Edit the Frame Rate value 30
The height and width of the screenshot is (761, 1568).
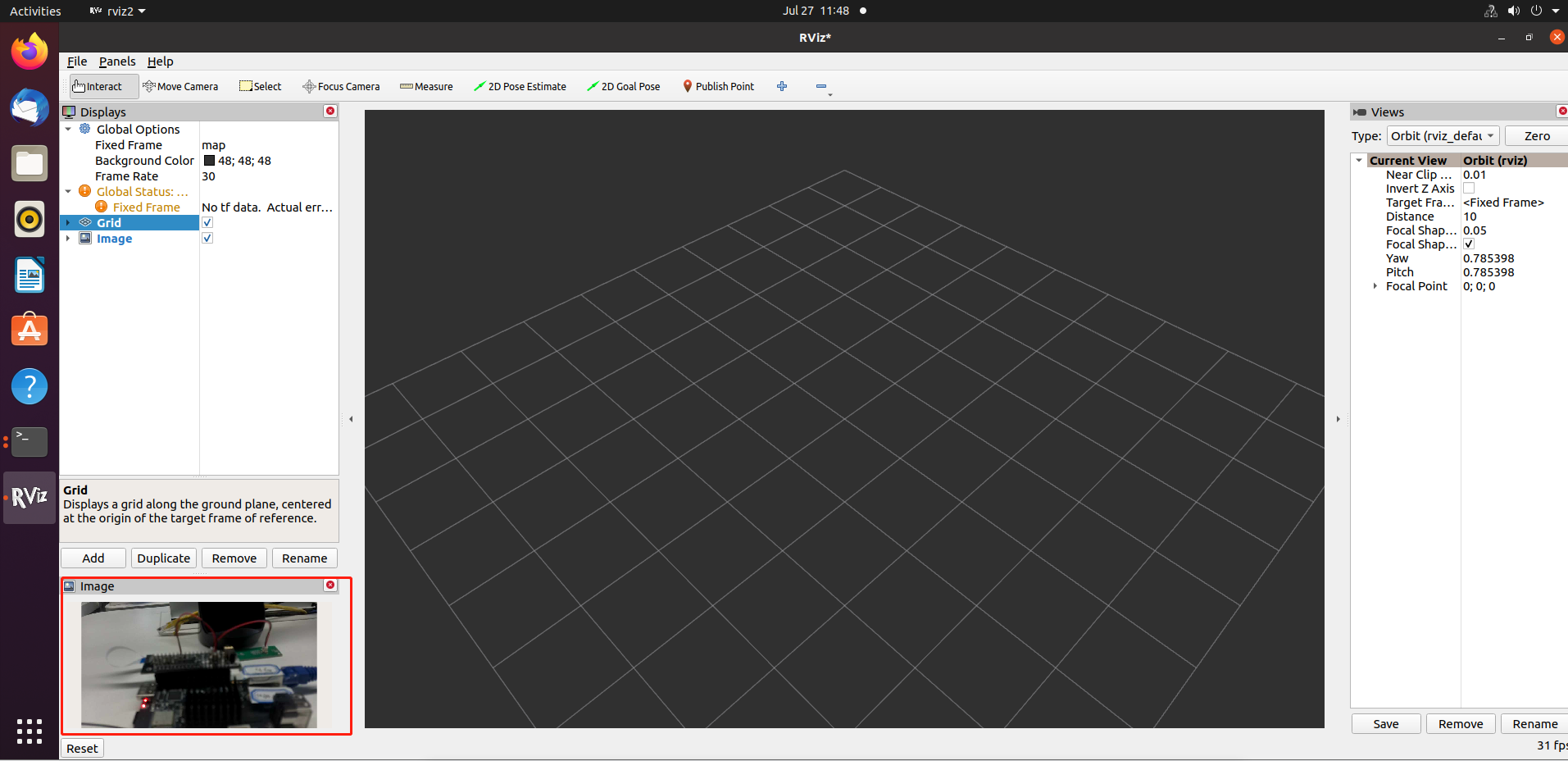click(x=269, y=176)
